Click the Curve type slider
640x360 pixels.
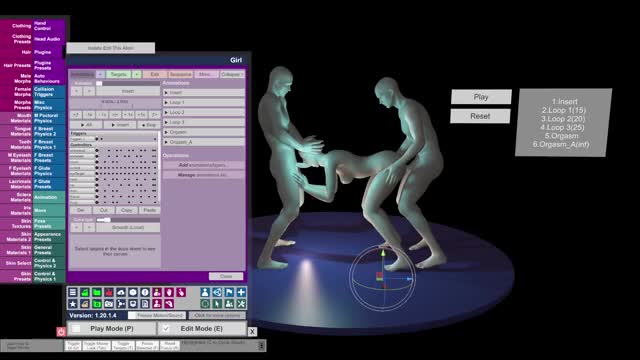click(x=128, y=220)
